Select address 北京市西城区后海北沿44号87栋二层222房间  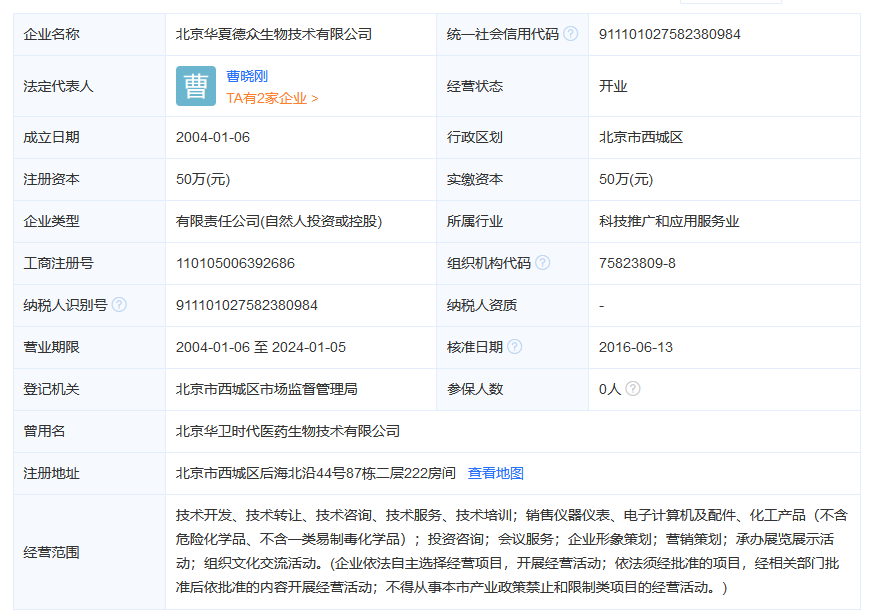316,473
